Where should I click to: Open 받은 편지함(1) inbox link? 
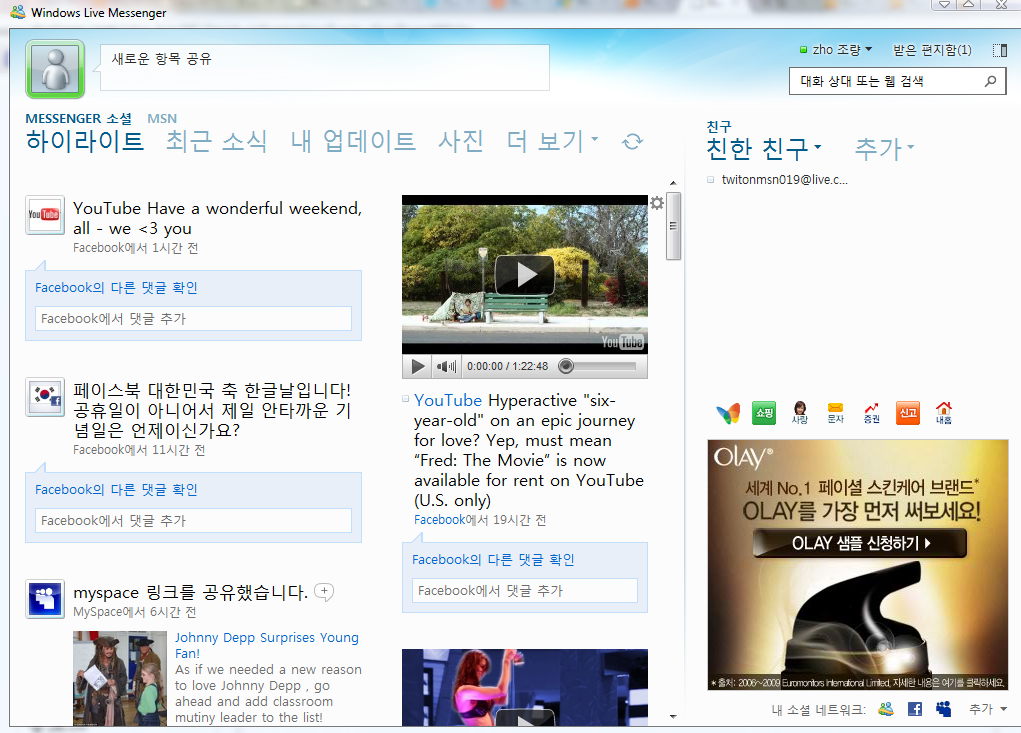[932, 49]
